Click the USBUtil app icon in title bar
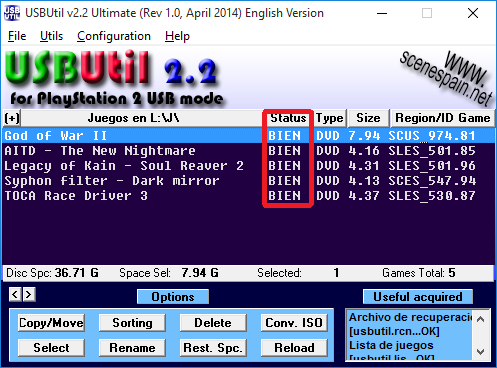 pos(12,13)
